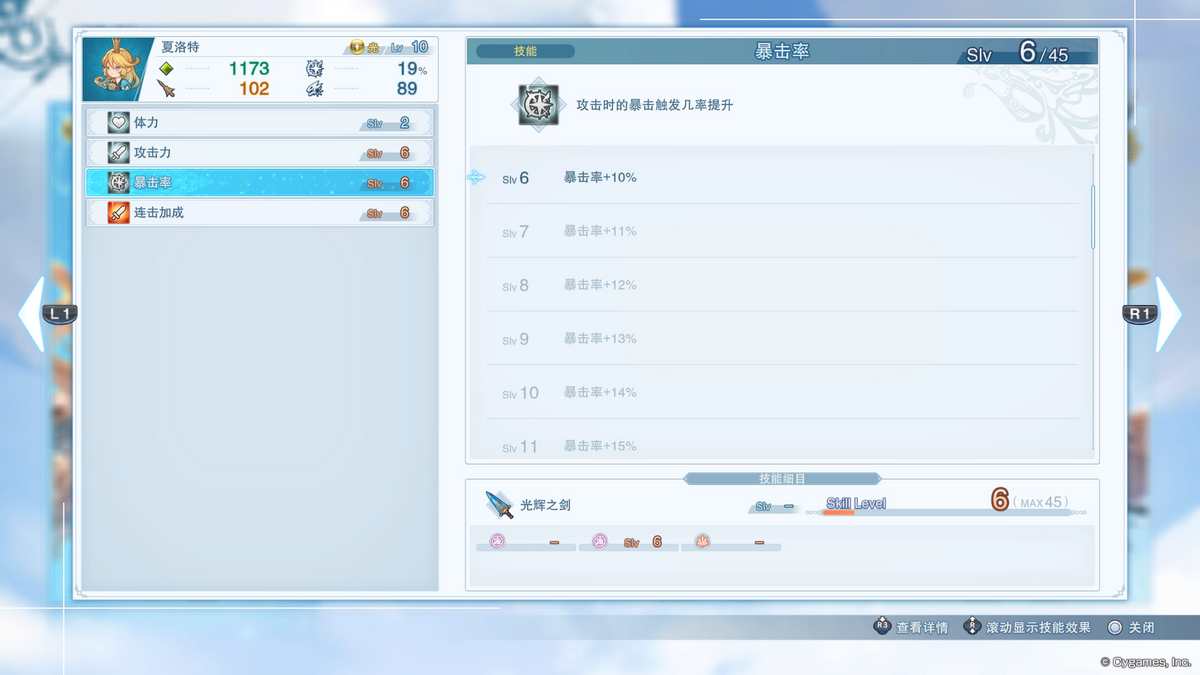
Task: Click the Slv 6/45 header value
Action: (1017, 53)
